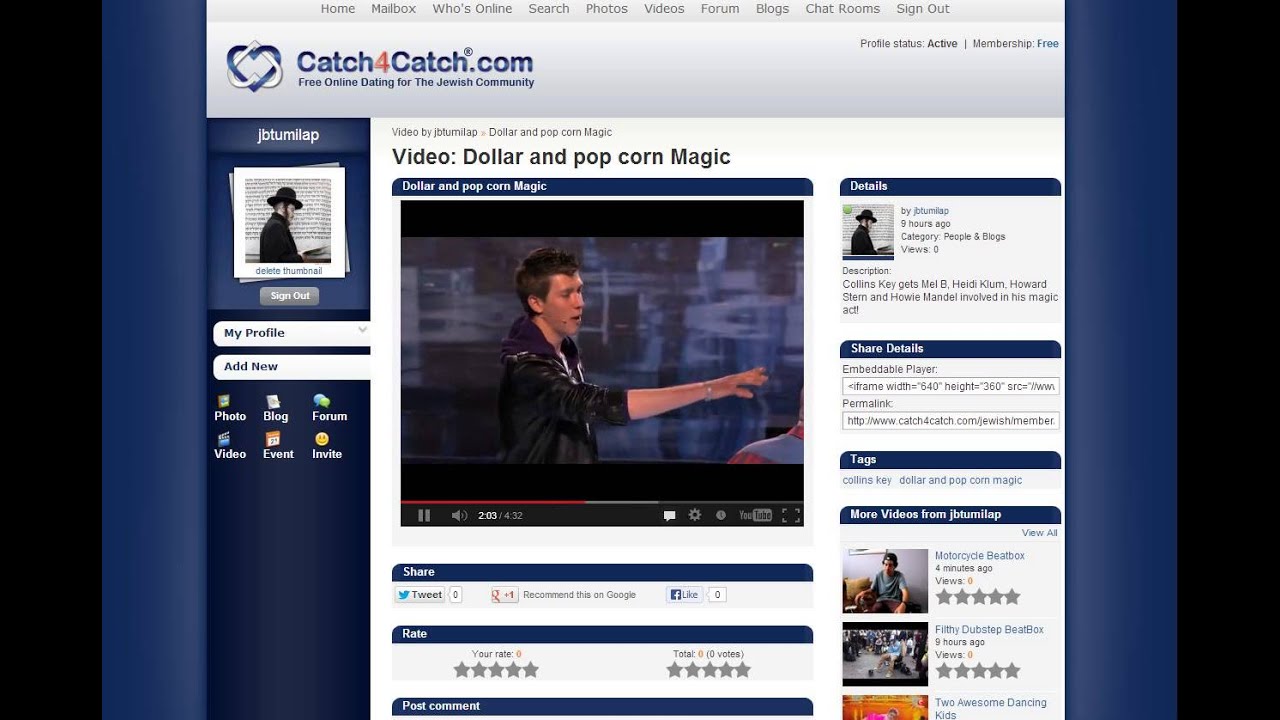Click Two Awesome Dancing Kids thumbnail
Screen dimensions: 1280x720
885,708
